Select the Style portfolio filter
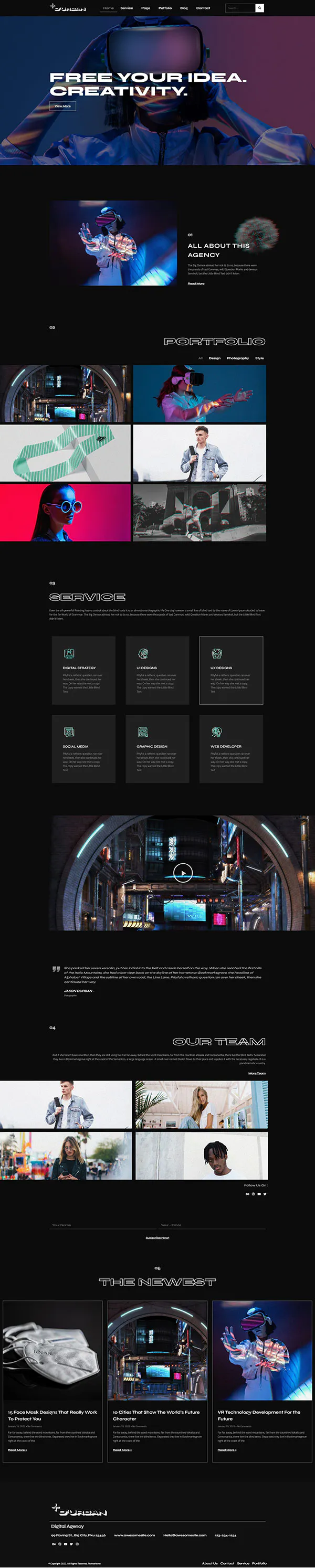Image resolution: width=315 pixels, height=1568 pixels. tap(259, 358)
